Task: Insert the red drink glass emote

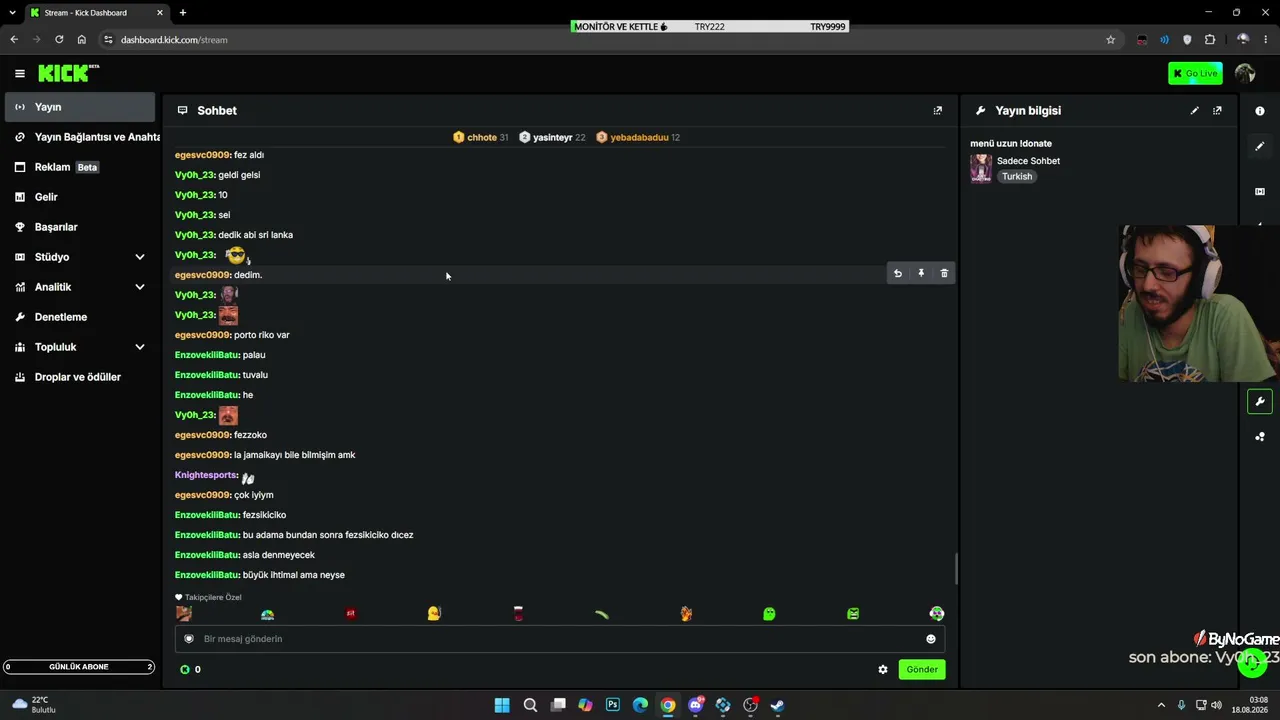Action: pyautogui.click(x=518, y=614)
